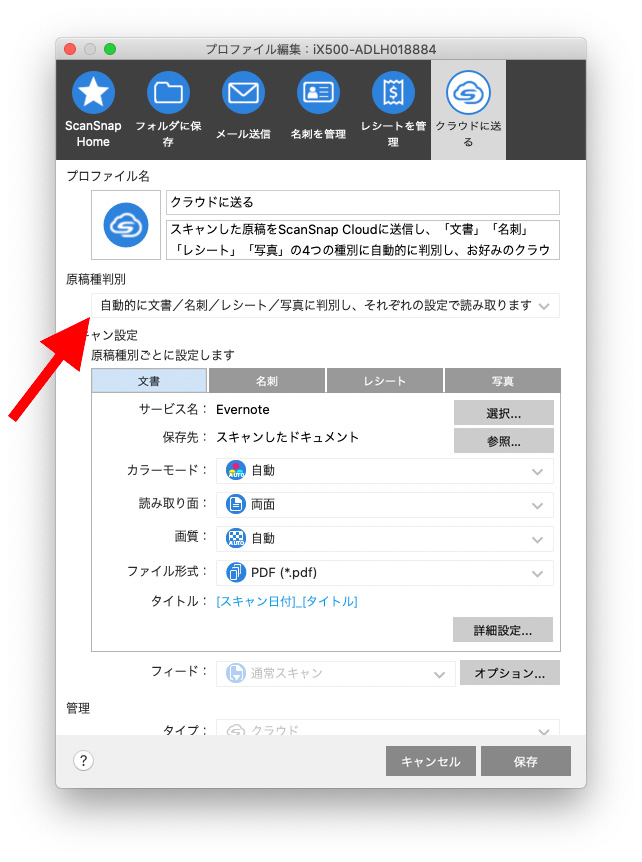Select the レシートを管理 receipt profile icon
642x862 pixels.
click(x=393, y=92)
